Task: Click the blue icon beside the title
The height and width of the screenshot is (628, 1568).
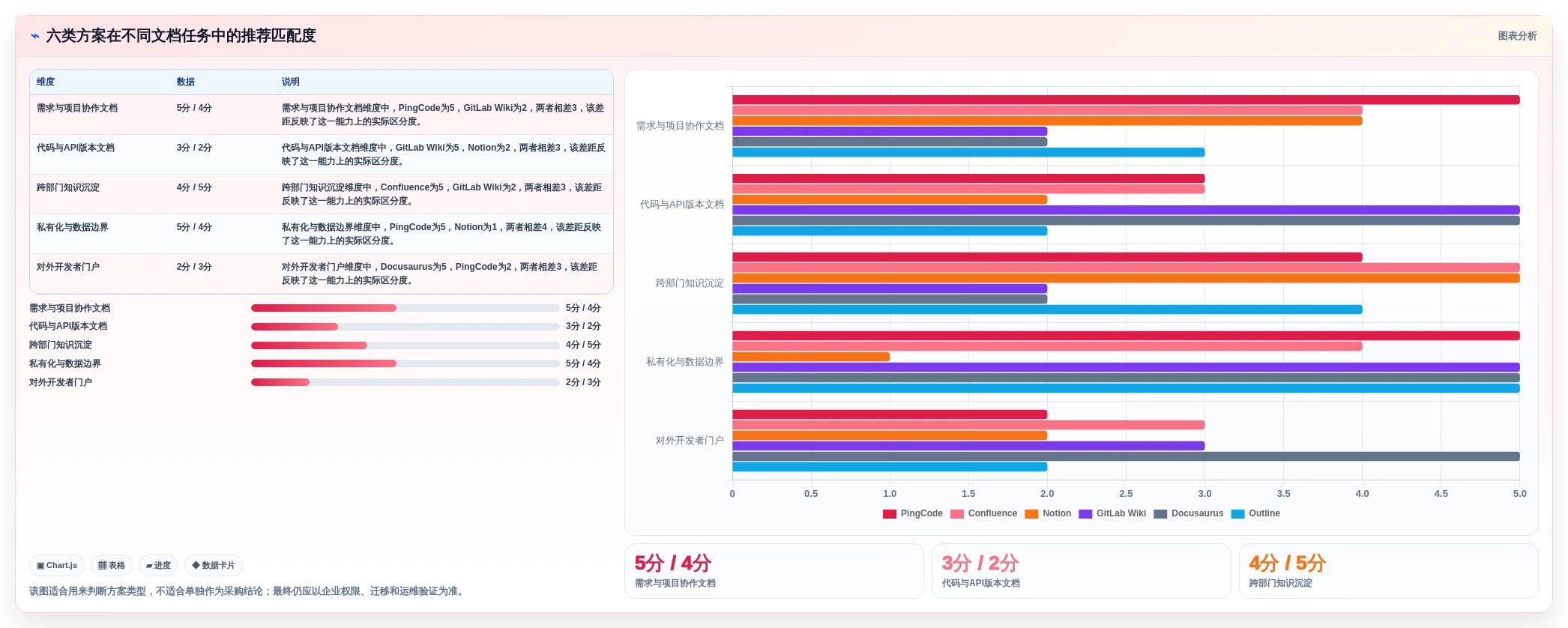Action: pos(35,36)
